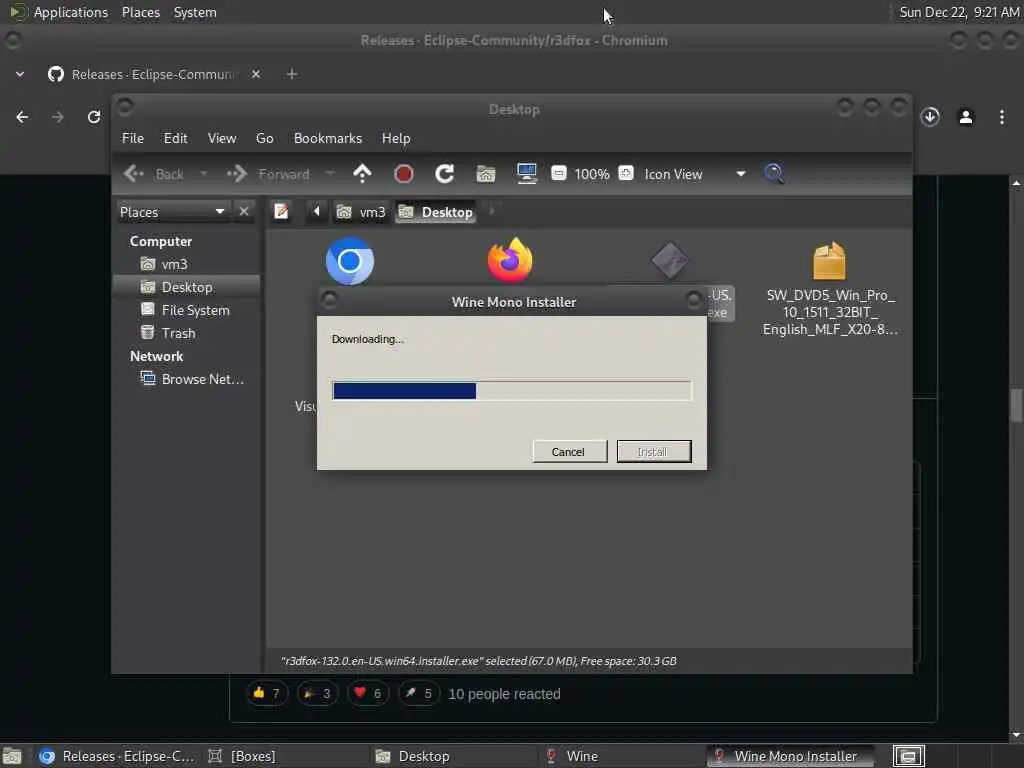
Task: Switch to [Boxes] taskbar entry
Action: coord(285,756)
